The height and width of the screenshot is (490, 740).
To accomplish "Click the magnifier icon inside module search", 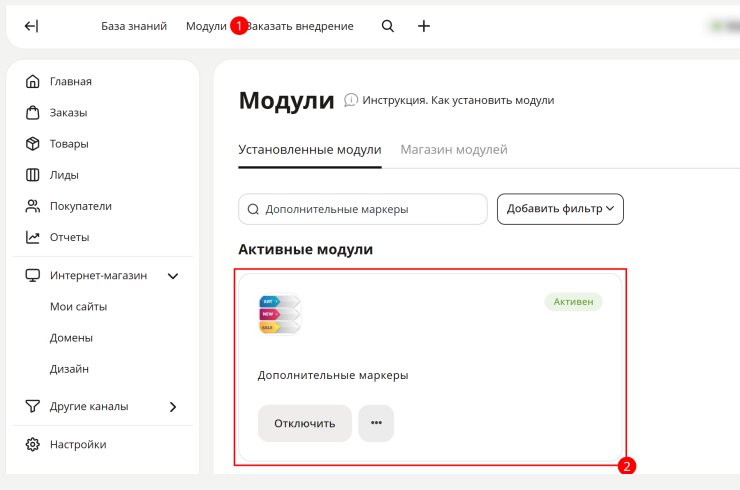I will pos(253,209).
